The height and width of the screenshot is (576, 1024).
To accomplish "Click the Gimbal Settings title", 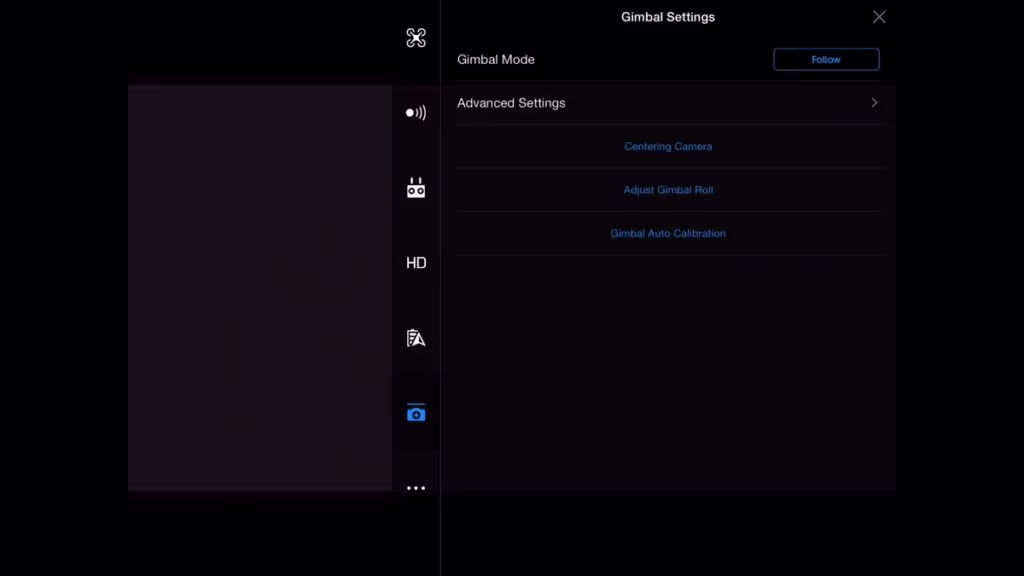I will click(x=668, y=17).
